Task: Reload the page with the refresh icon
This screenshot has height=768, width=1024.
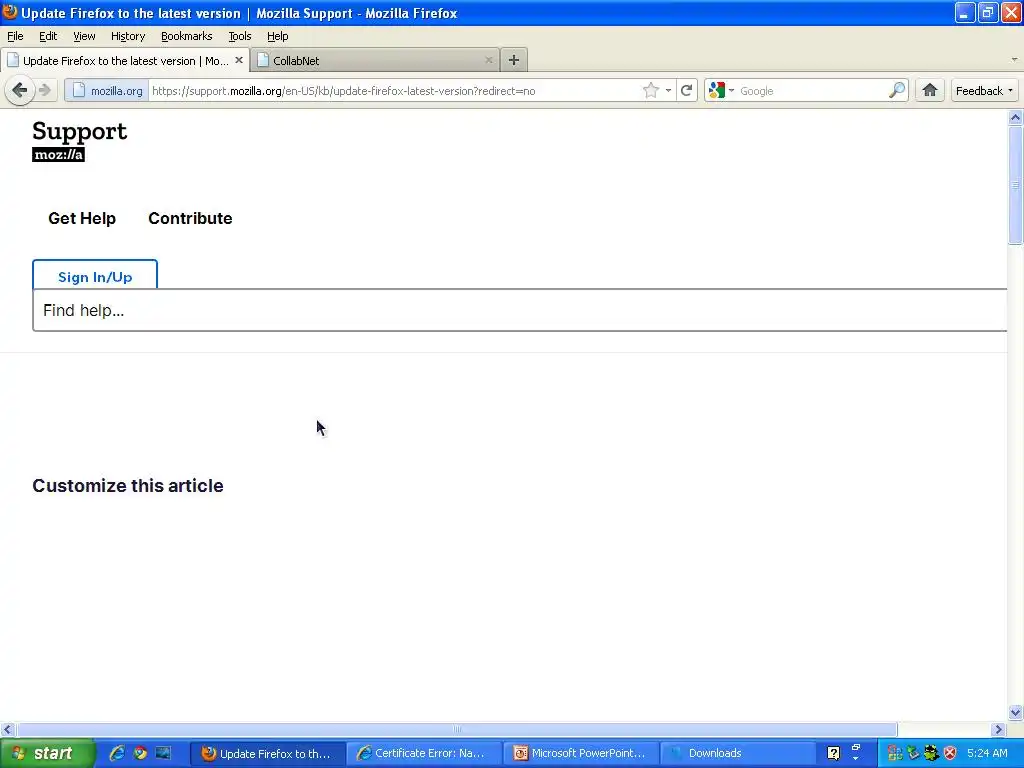Action: pyautogui.click(x=686, y=90)
